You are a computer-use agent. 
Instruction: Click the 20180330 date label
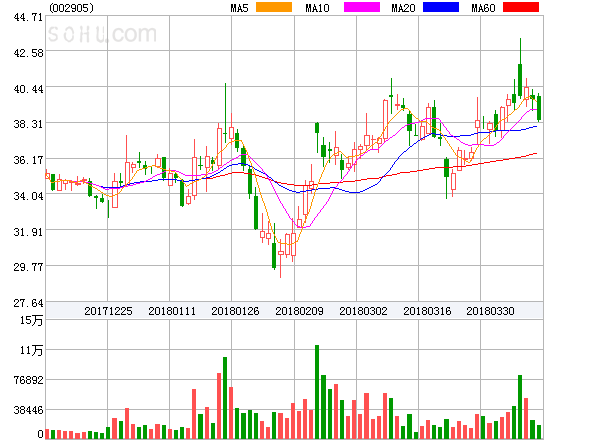pos(490,311)
